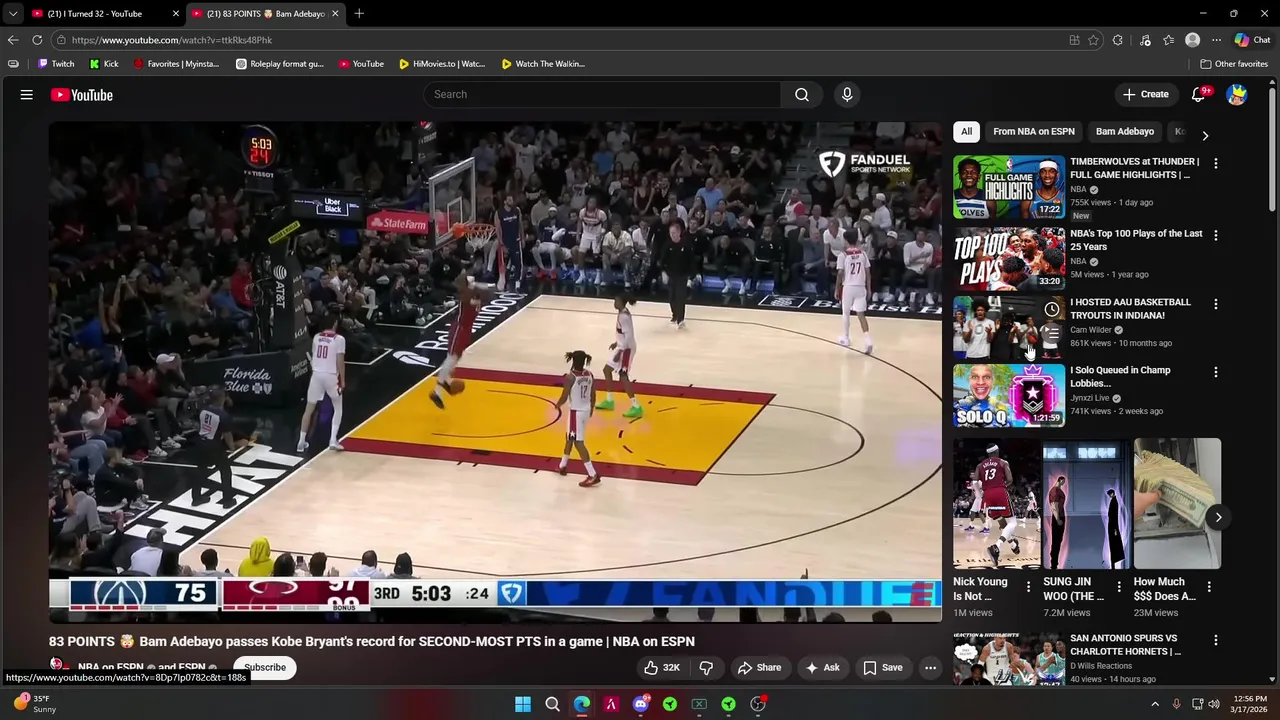Open Windows Start menu
Screen dimensions: 1280x720
tap(523, 704)
